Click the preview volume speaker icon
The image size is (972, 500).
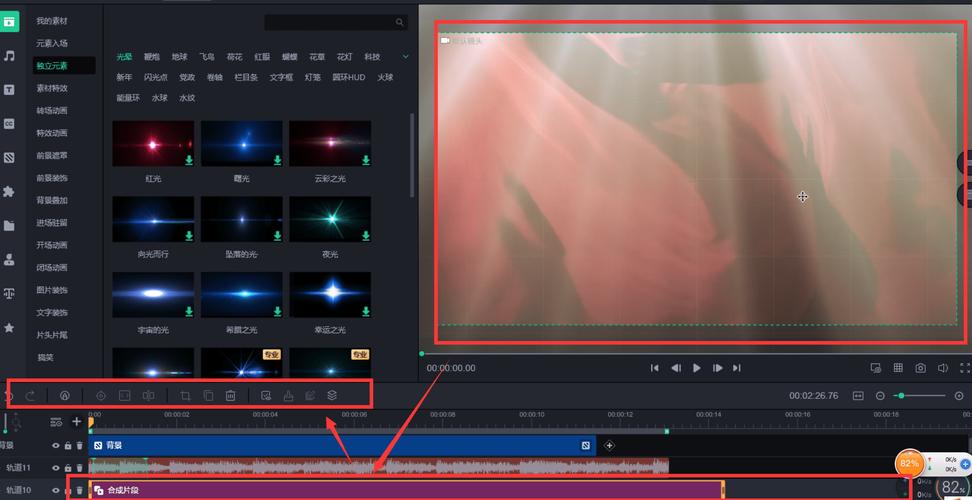[x=942, y=368]
